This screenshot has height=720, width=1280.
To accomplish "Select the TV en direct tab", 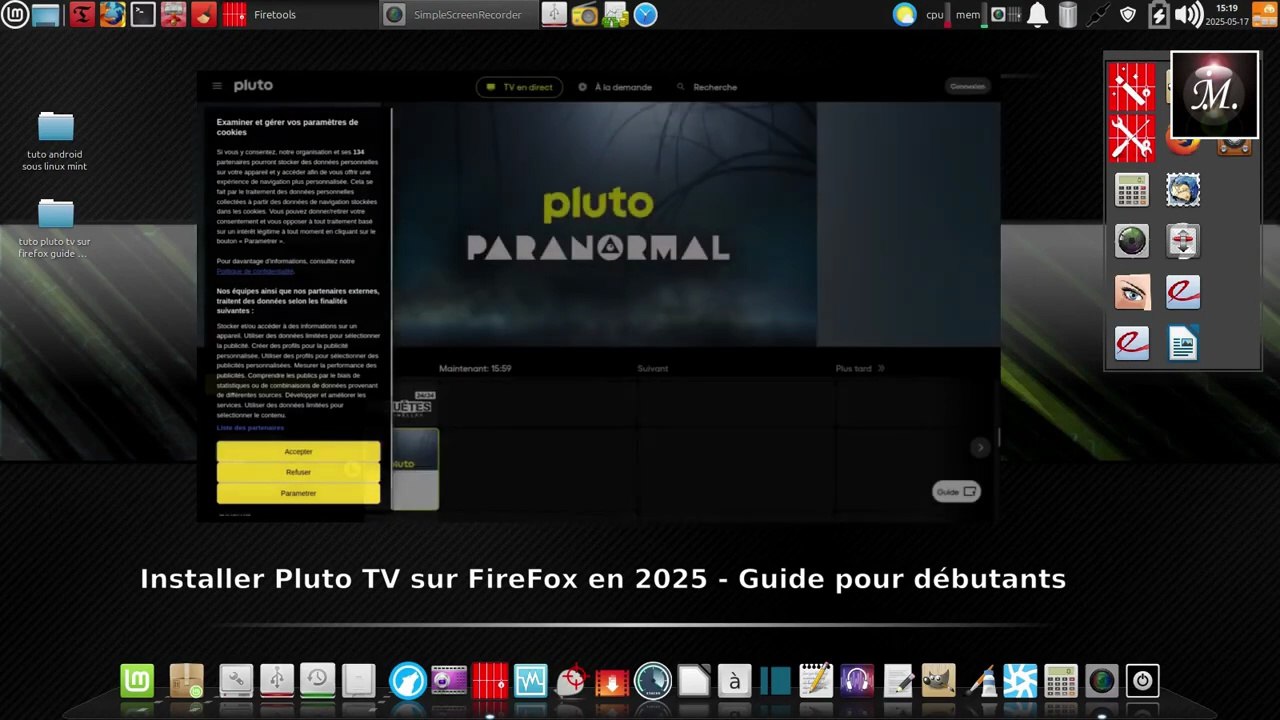I will 519,87.
